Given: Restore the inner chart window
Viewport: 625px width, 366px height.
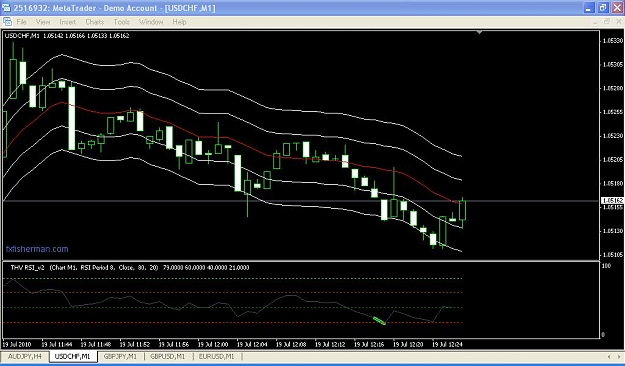Looking at the screenshot, I should (607, 22).
